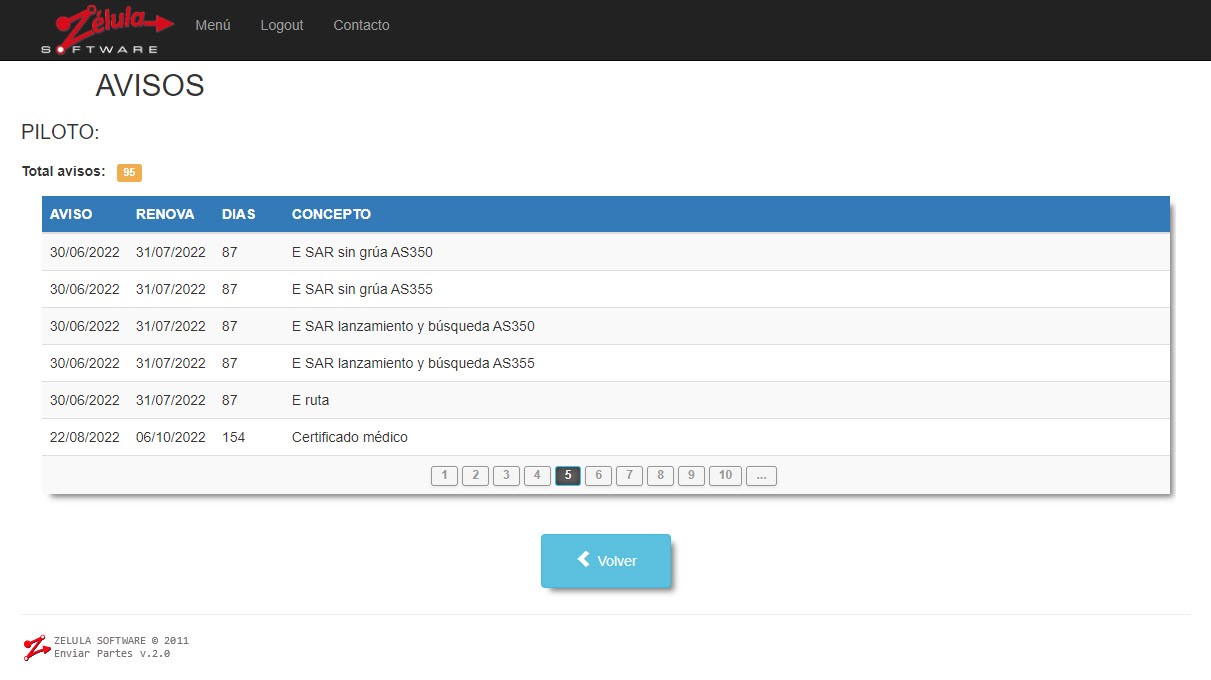
Task: Select the 'Certificado médico' concept cell
Action: [350, 437]
